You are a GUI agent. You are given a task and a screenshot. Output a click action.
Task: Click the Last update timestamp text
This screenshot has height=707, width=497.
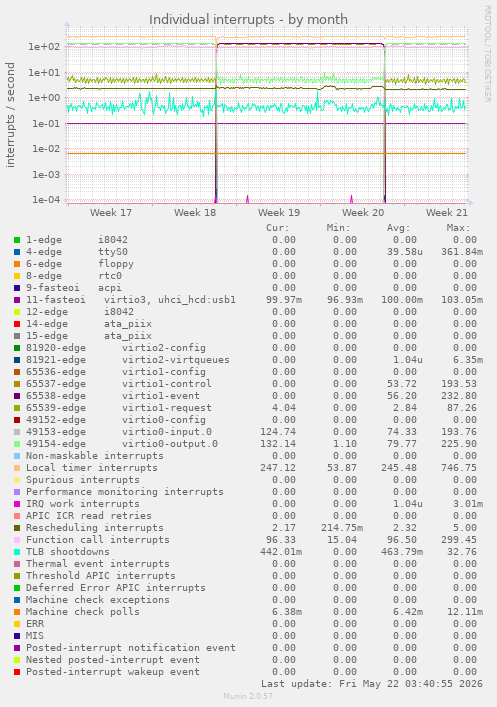(372, 684)
